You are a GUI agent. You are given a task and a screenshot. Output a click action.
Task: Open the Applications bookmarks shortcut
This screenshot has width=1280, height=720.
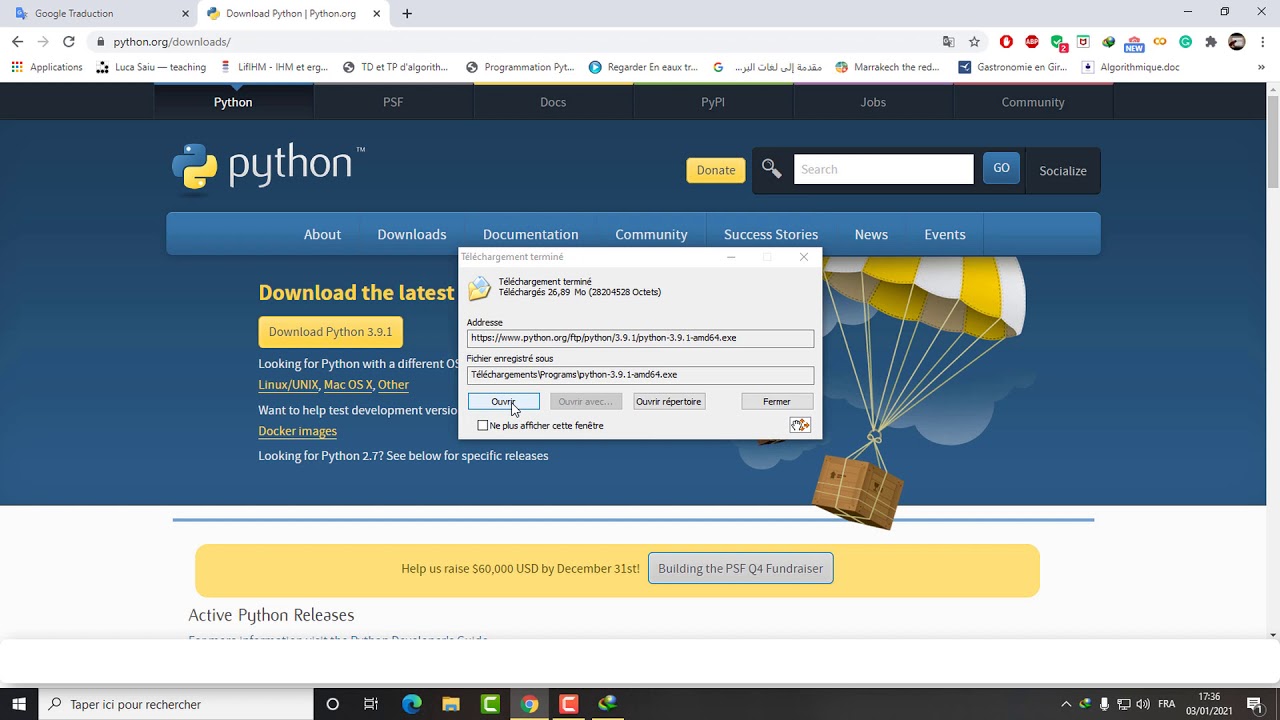(x=47, y=67)
